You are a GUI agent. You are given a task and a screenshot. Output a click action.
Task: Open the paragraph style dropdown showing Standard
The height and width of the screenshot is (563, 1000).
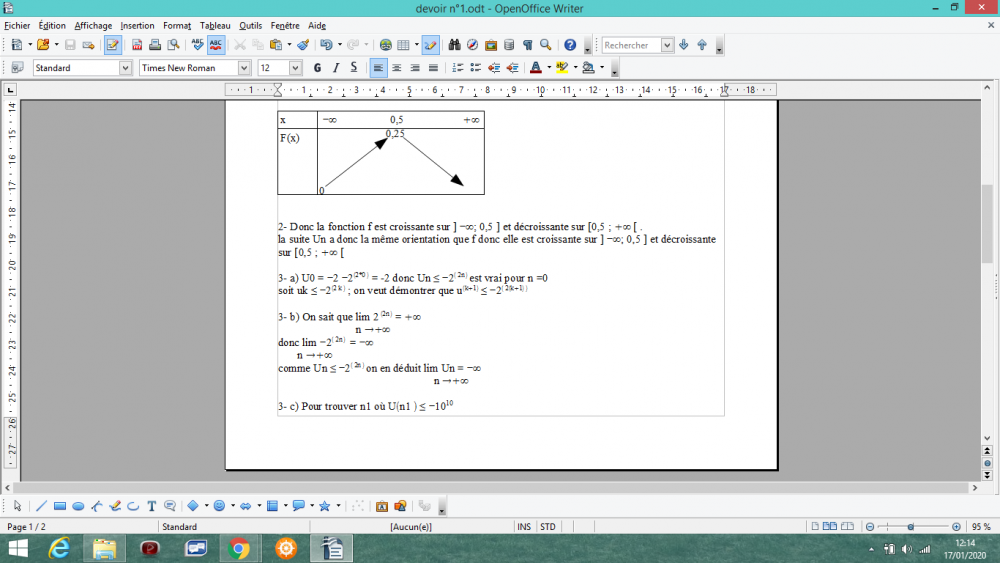click(x=126, y=68)
